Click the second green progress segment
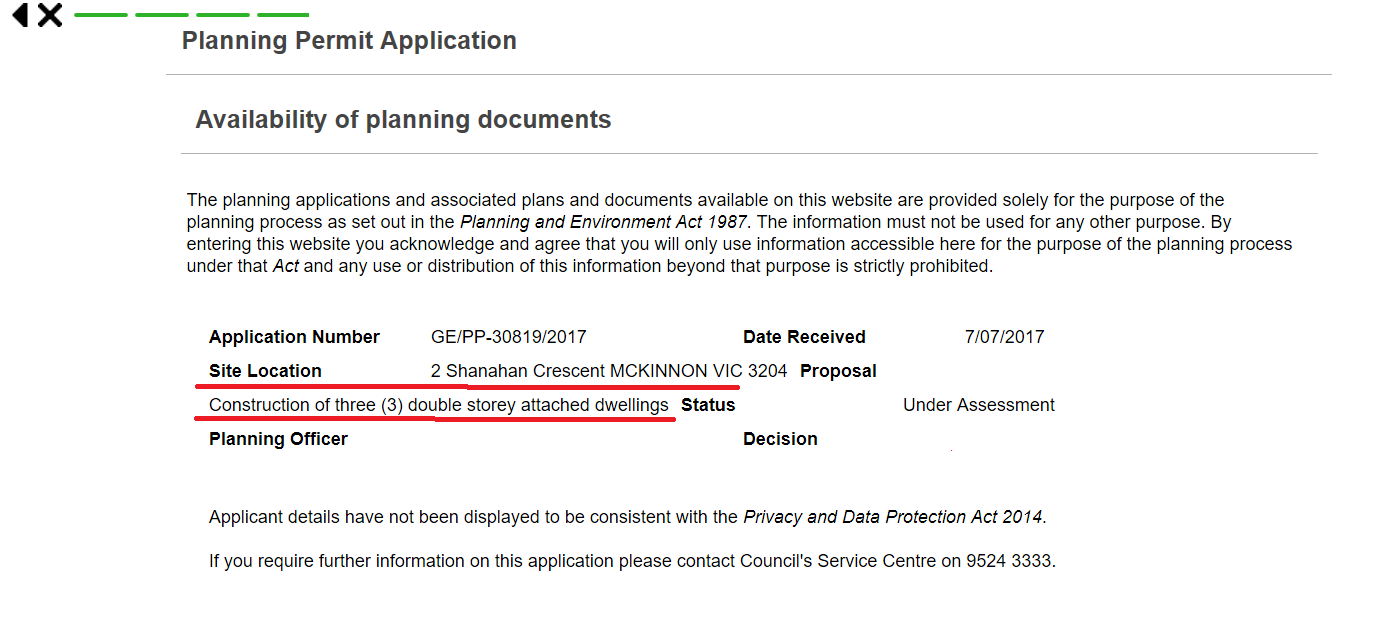 click(162, 15)
